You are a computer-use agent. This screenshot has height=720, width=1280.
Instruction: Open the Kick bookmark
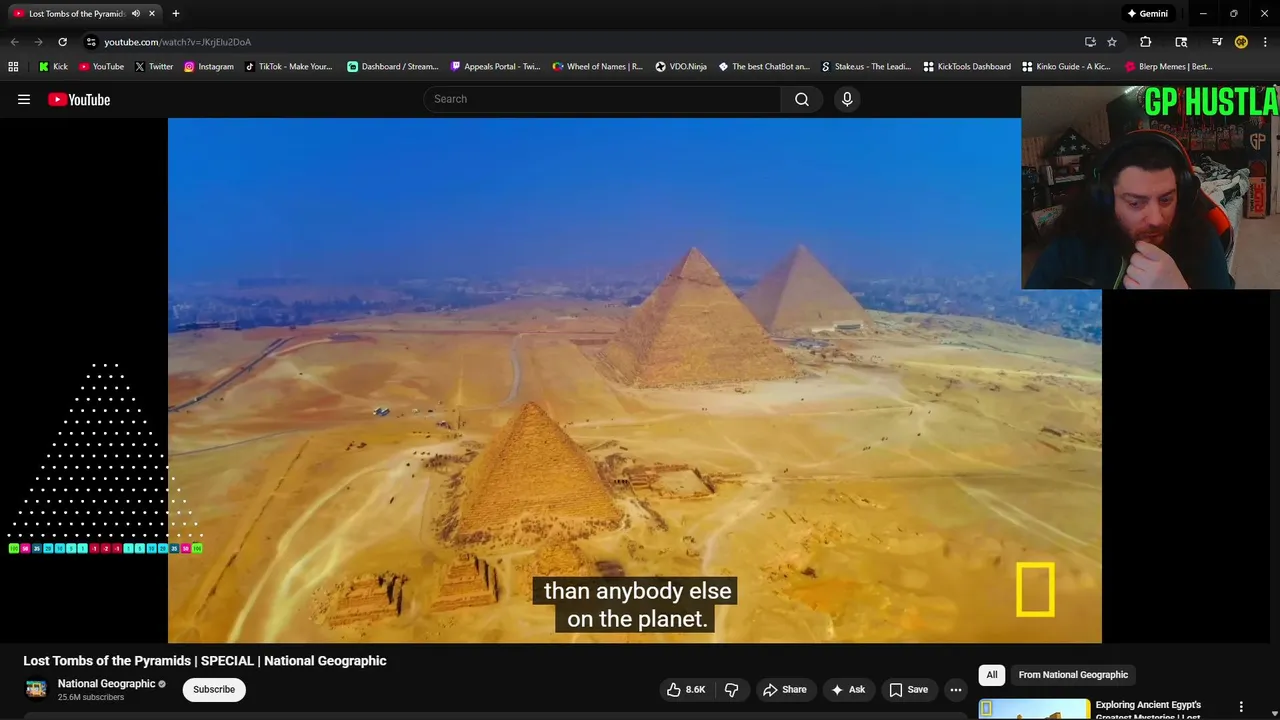pyautogui.click(x=53, y=67)
